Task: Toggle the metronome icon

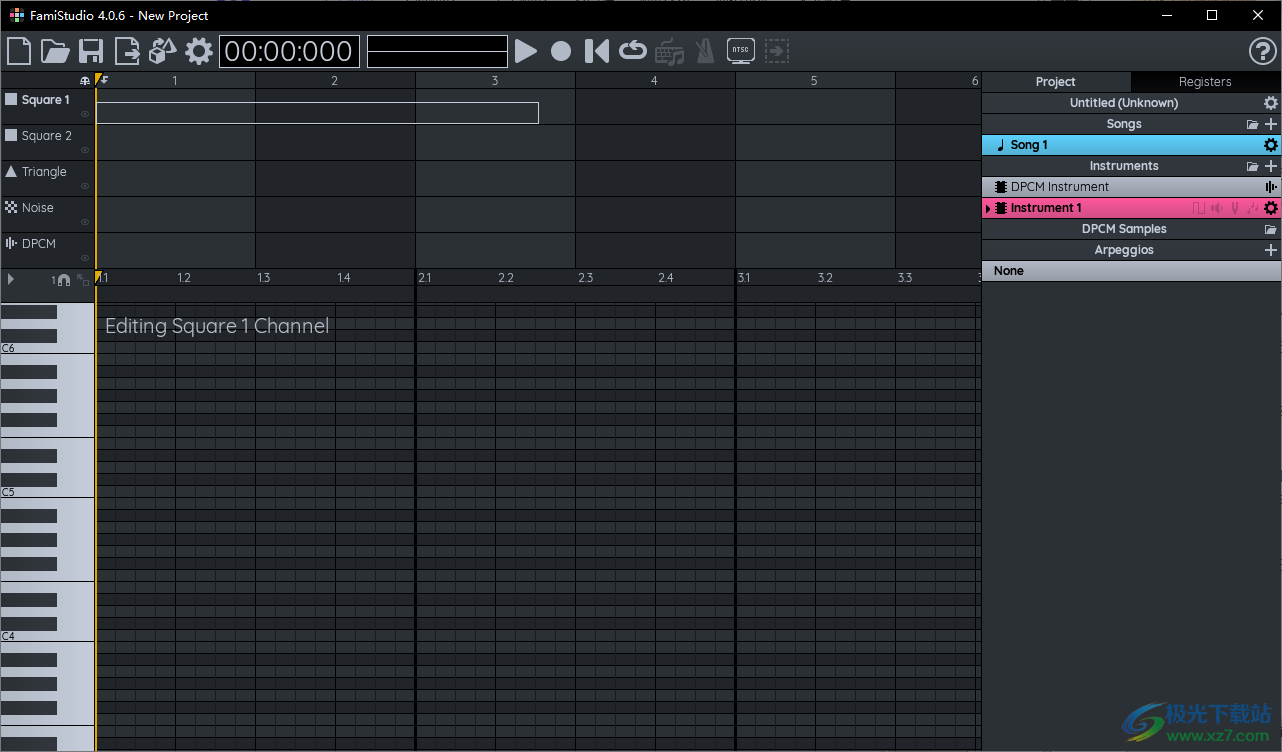Action: [x=705, y=51]
